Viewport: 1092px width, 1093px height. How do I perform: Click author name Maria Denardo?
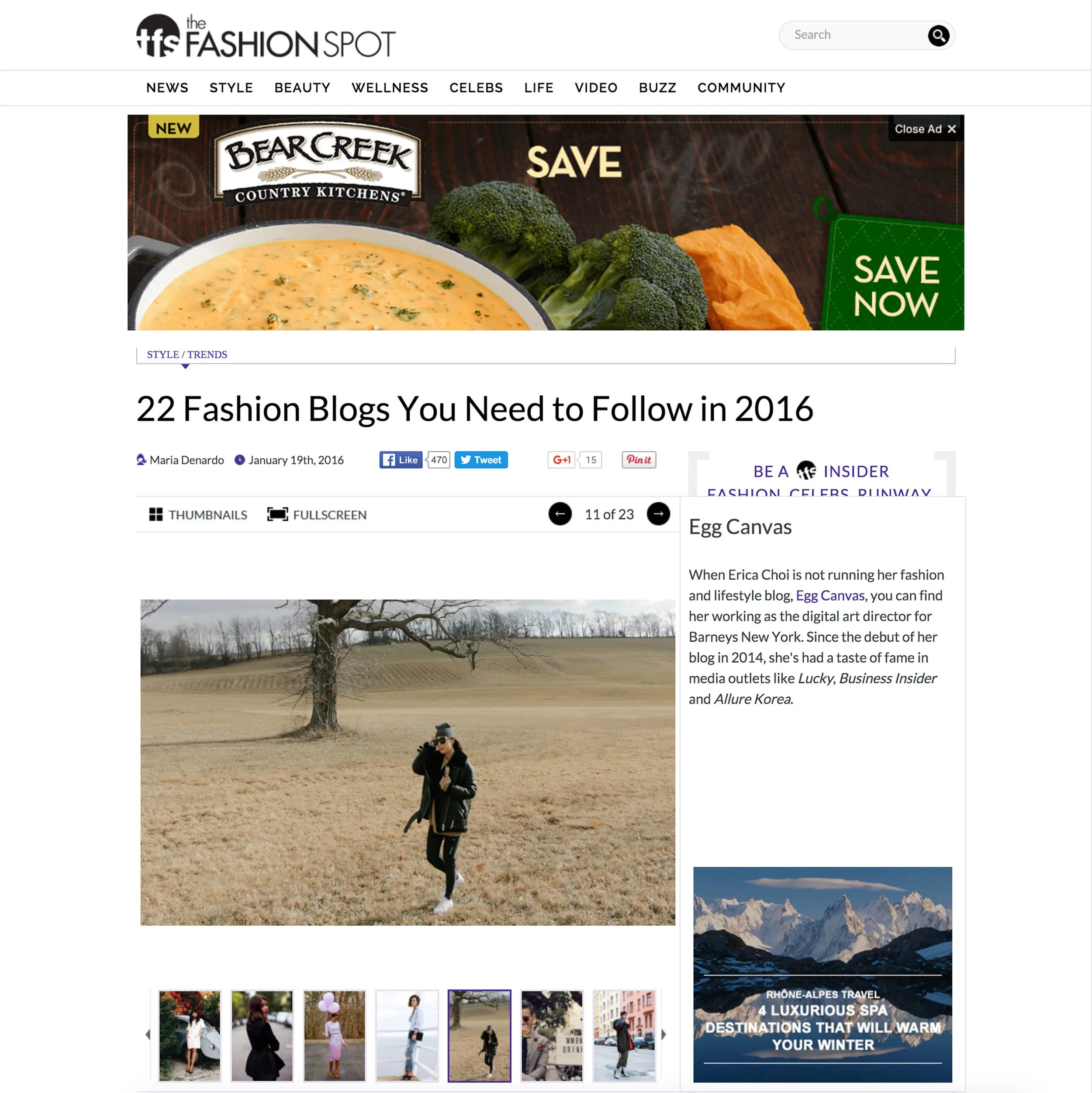pos(187,460)
